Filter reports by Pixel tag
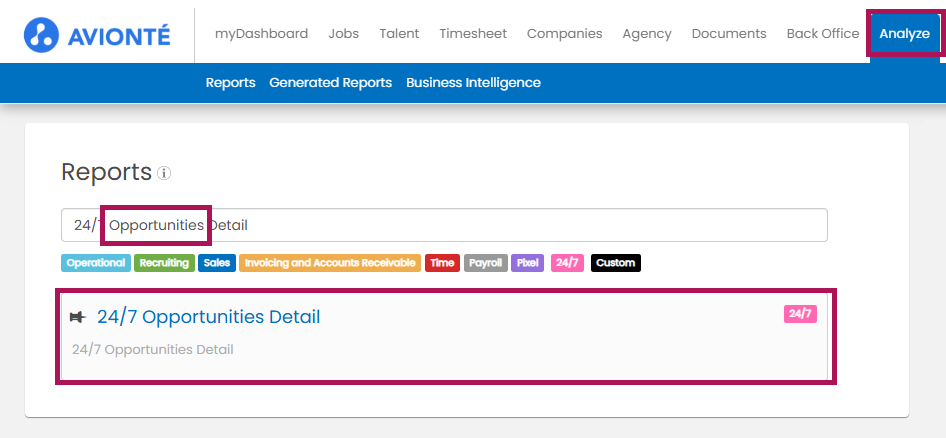This screenshot has height=438, width=946. tap(527, 263)
